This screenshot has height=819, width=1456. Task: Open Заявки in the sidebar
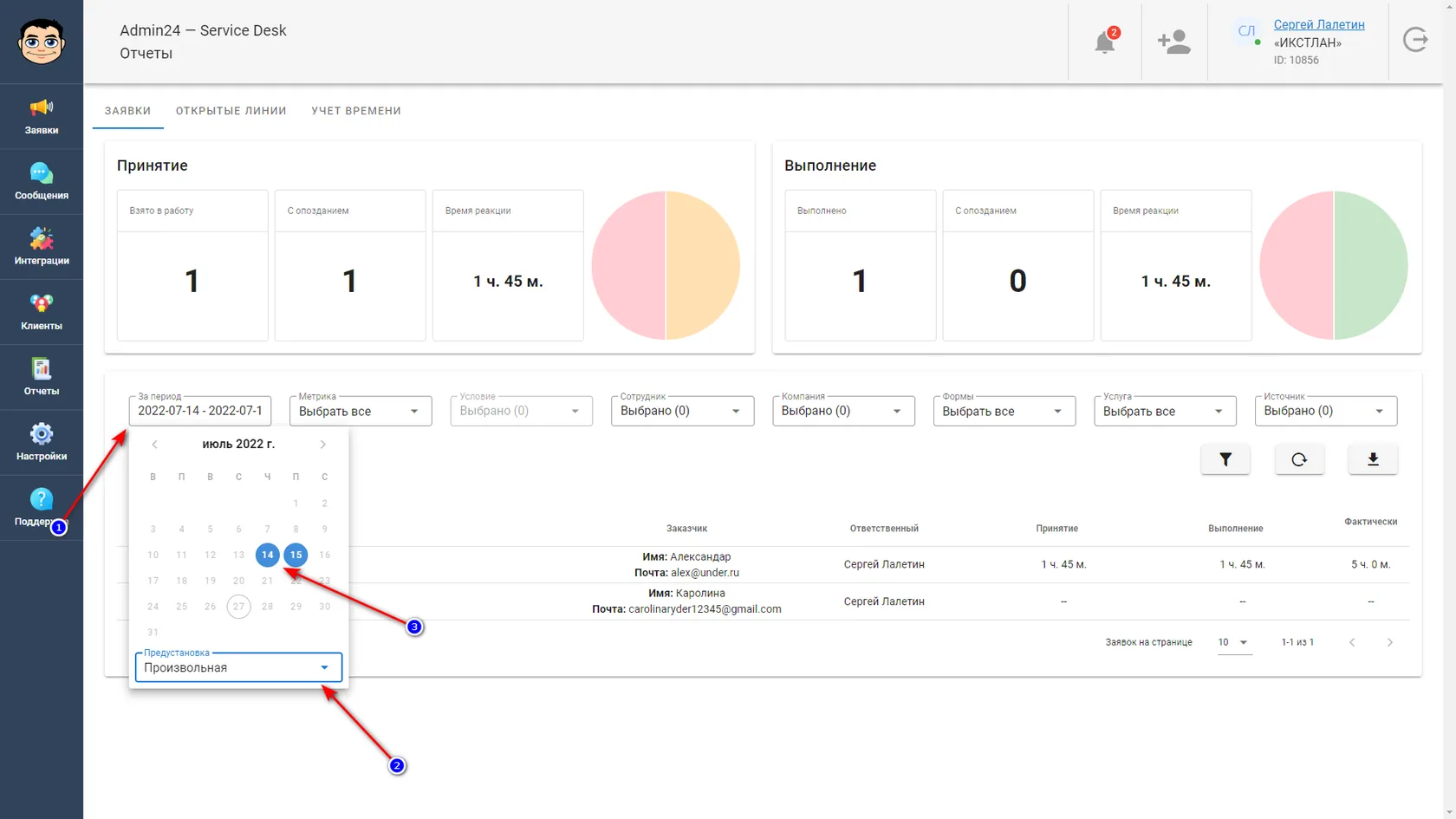point(42,117)
